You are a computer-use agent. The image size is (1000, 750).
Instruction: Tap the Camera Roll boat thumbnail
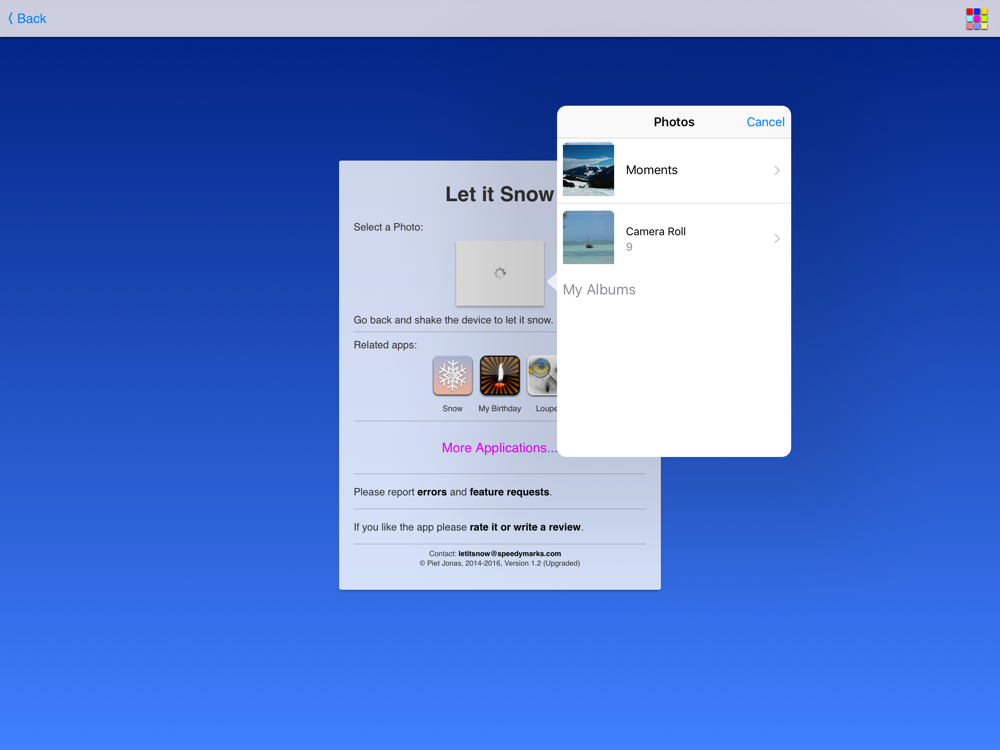588,237
